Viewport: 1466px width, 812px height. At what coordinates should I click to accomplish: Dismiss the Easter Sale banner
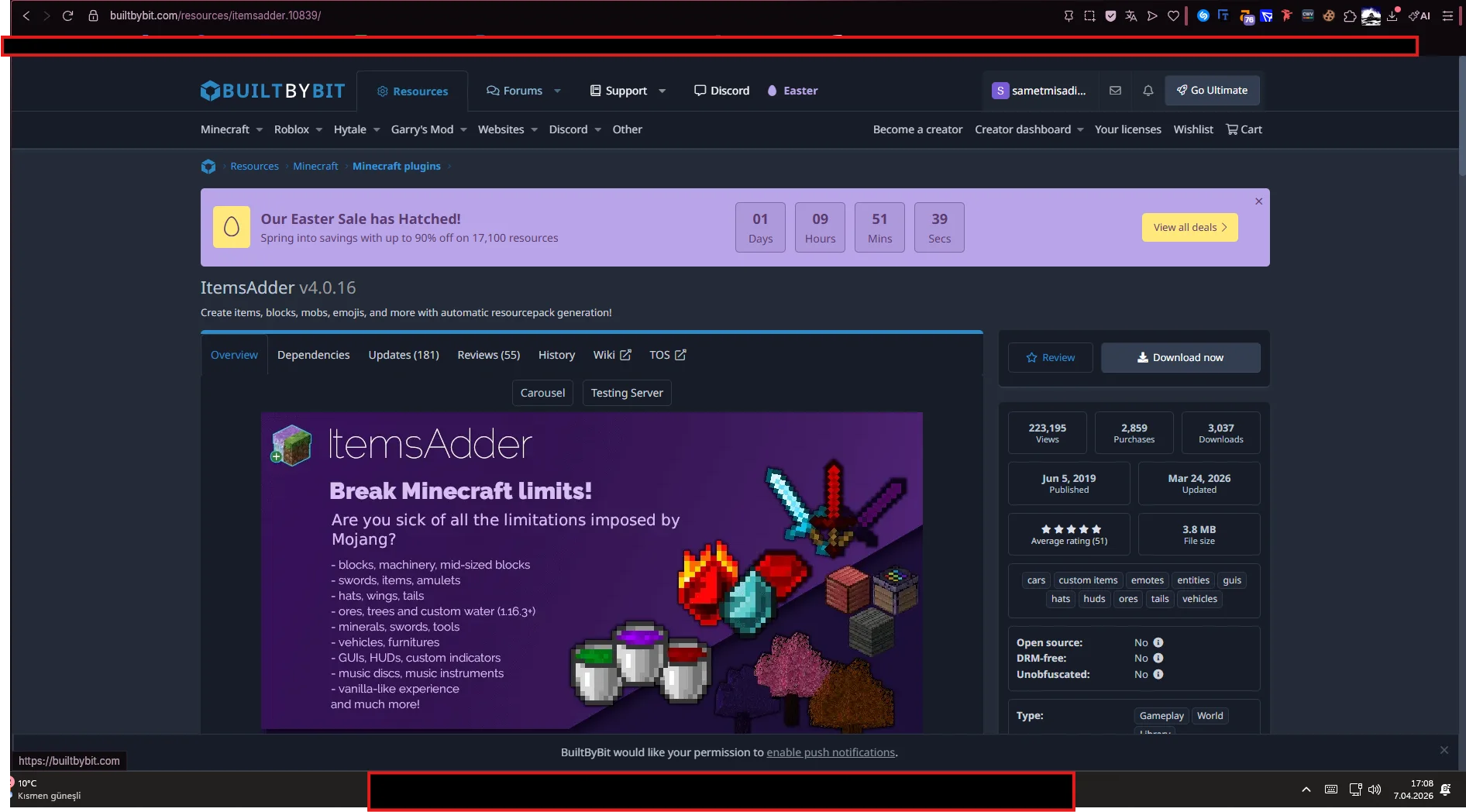(x=1259, y=201)
